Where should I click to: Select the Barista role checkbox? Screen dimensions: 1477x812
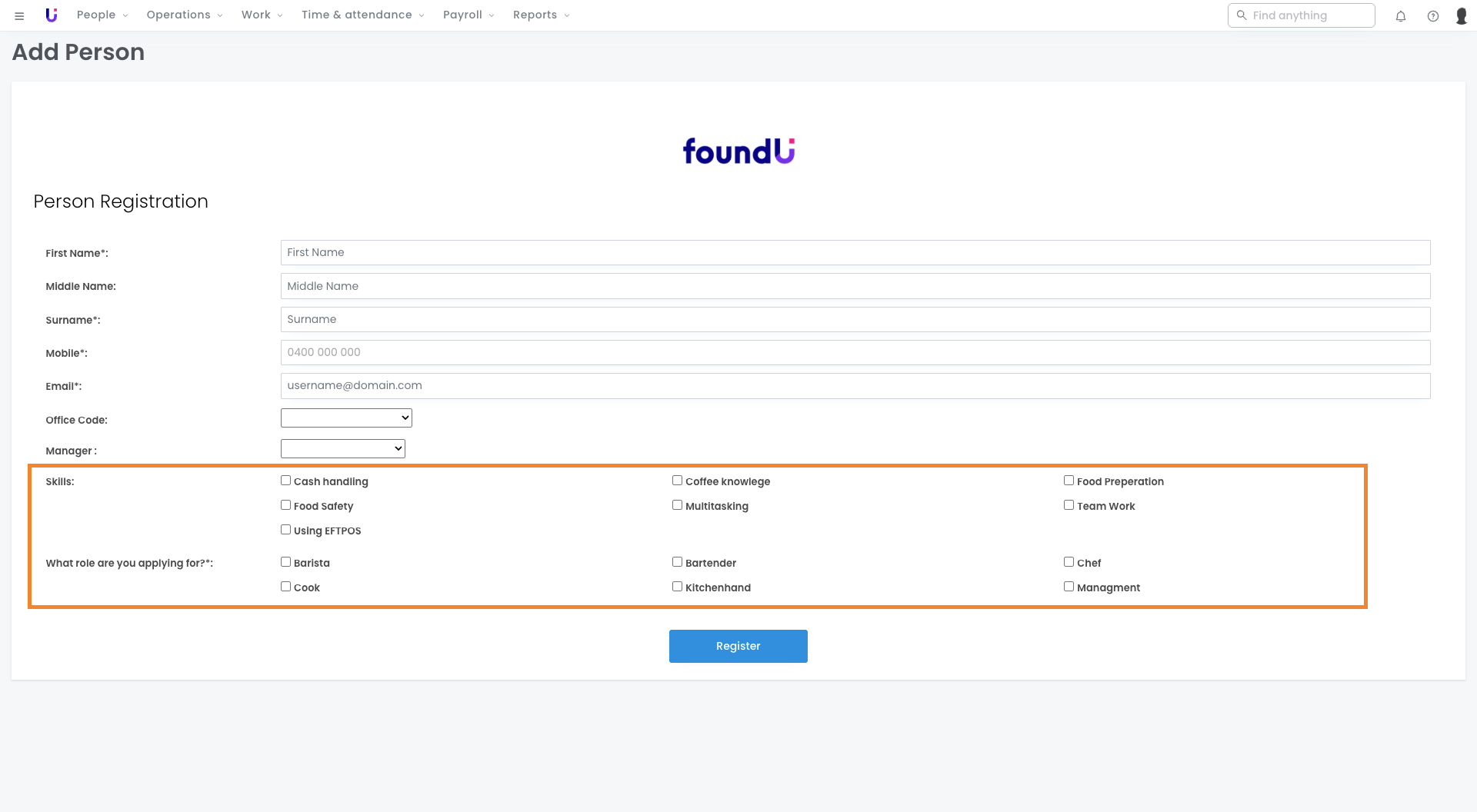click(285, 562)
